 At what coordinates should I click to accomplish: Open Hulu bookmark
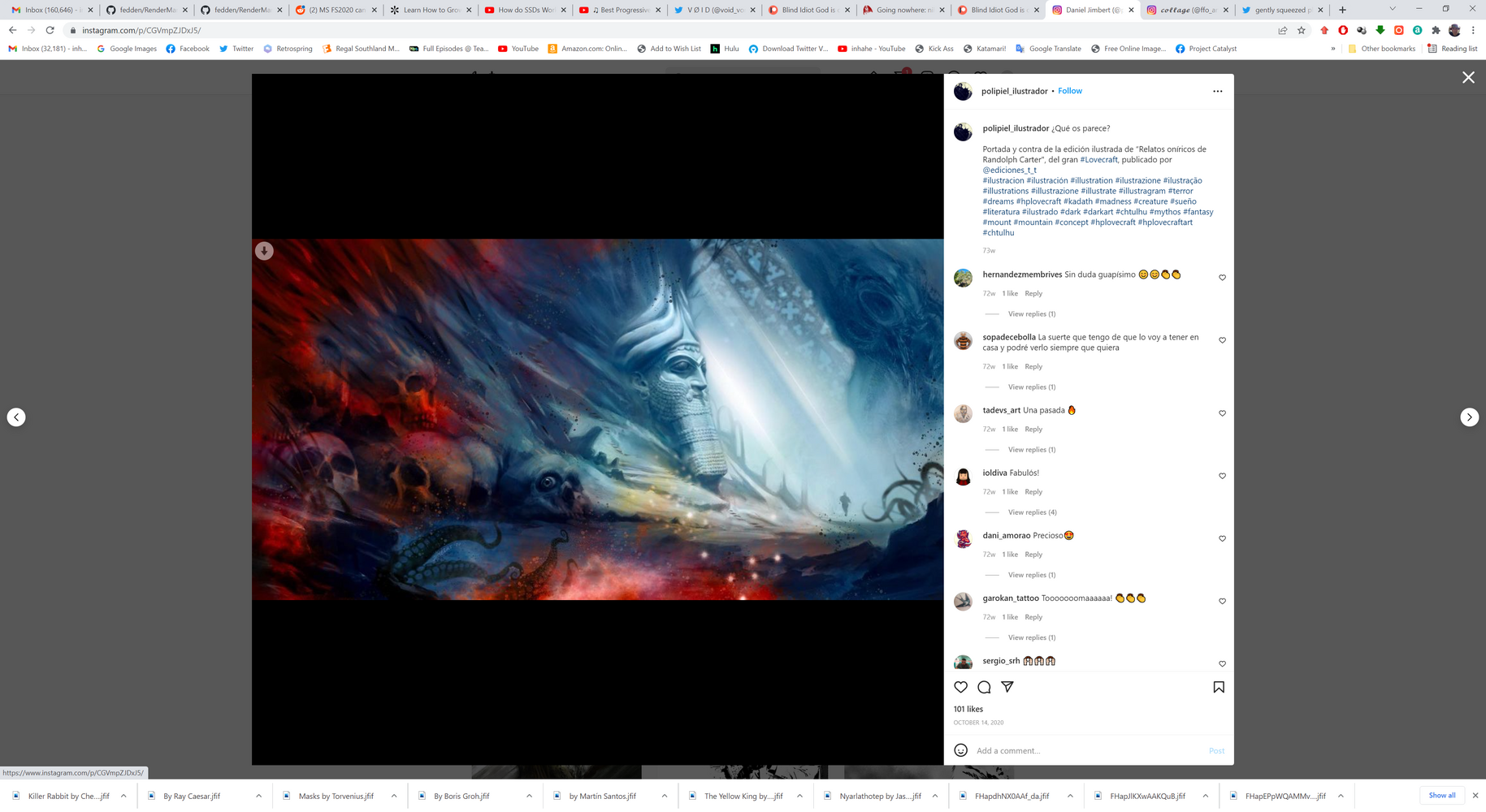click(725, 49)
